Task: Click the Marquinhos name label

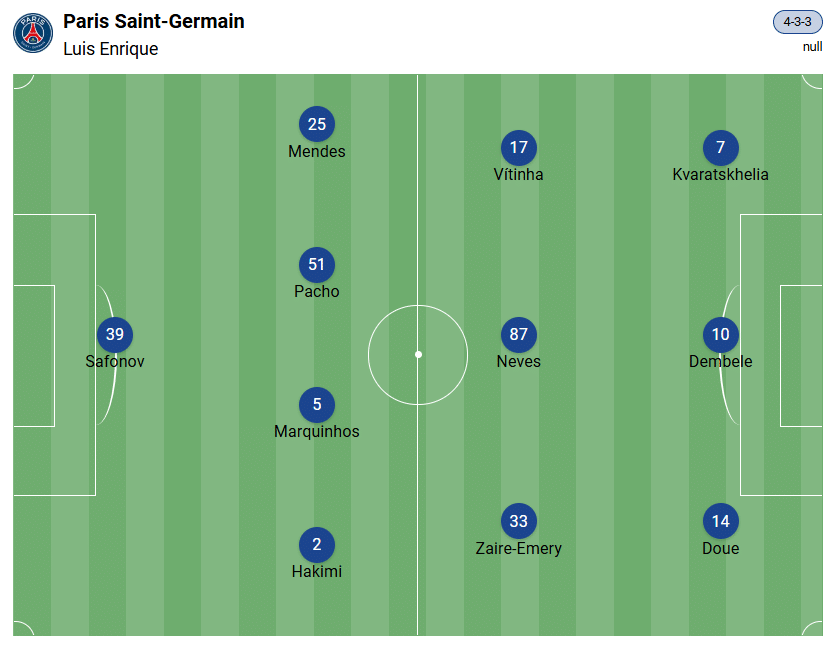Action: (x=317, y=432)
